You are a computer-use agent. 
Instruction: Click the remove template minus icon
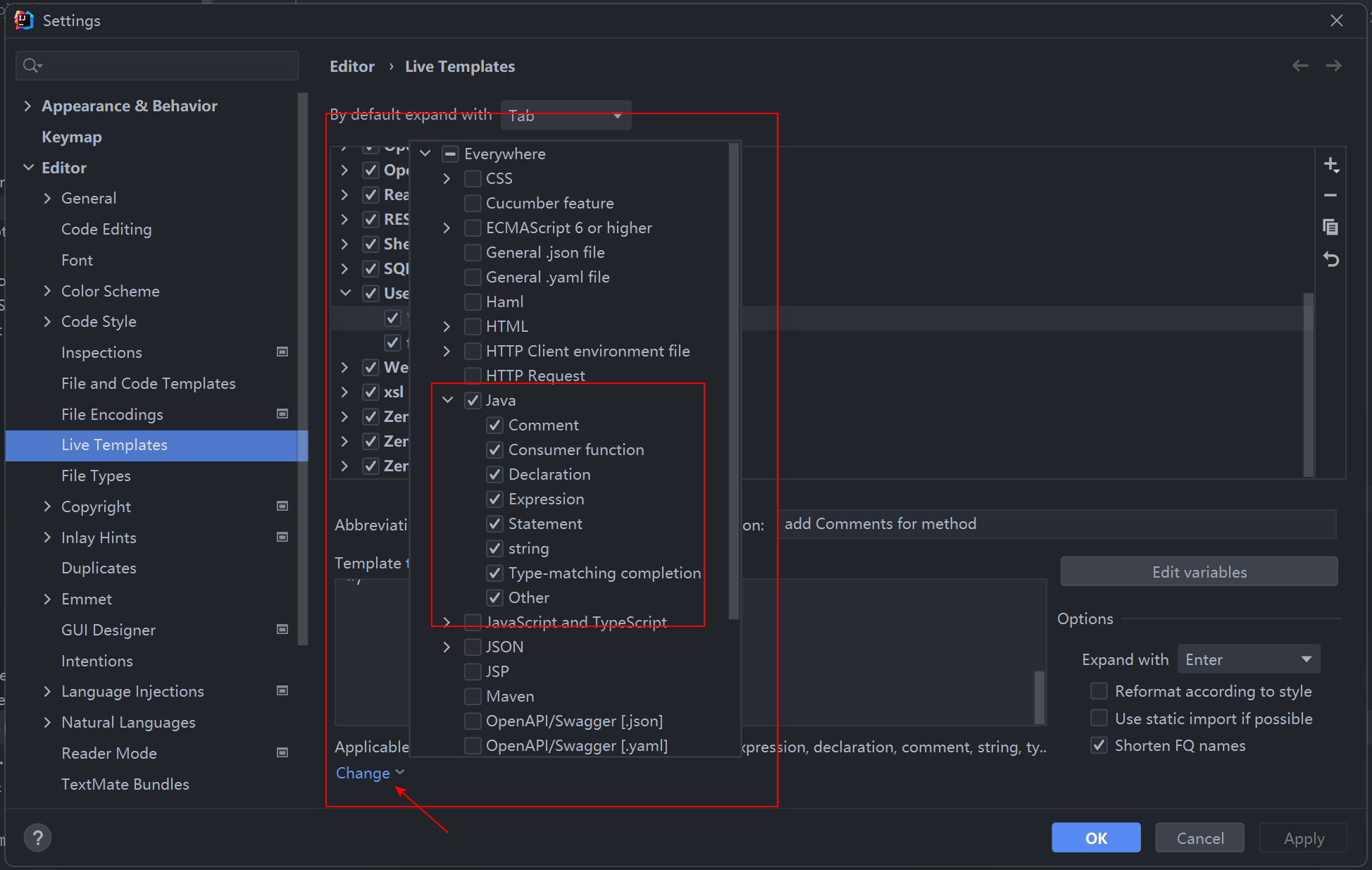[1330, 196]
